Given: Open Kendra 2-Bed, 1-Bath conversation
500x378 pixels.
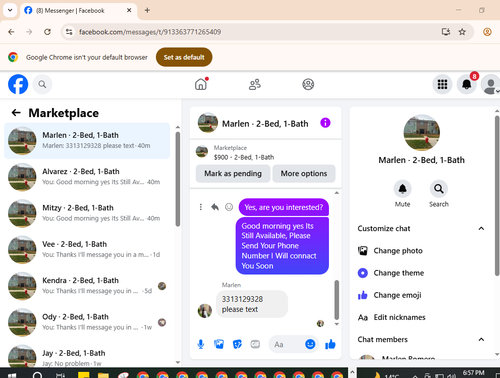Looking at the screenshot, I should tap(87, 286).
